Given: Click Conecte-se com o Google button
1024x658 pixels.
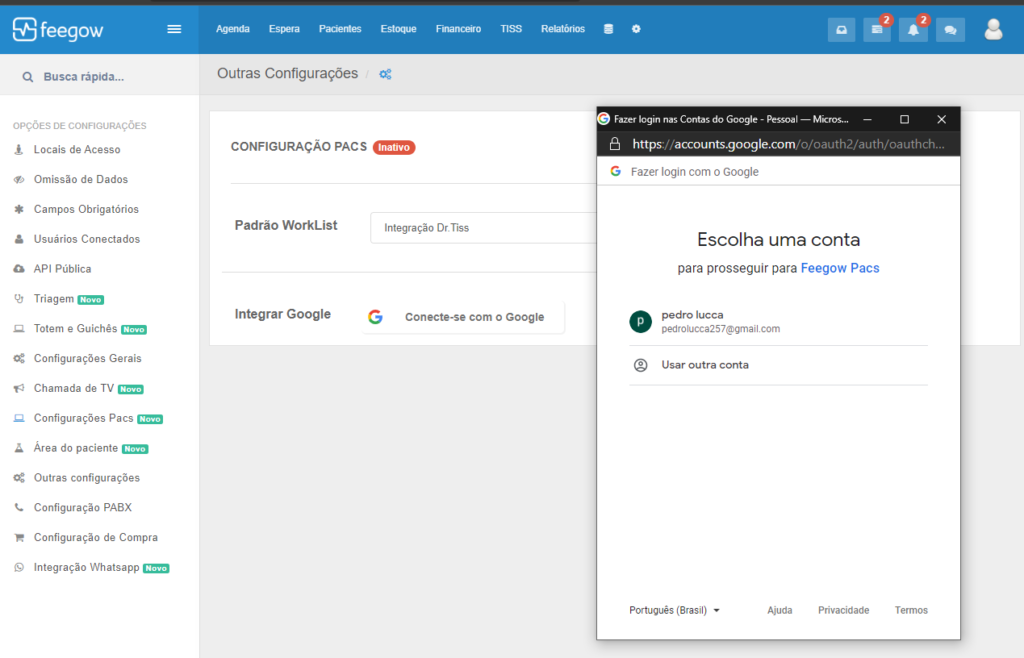Looking at the screenshot, I should pyautogui.click(x=463, y=317).
